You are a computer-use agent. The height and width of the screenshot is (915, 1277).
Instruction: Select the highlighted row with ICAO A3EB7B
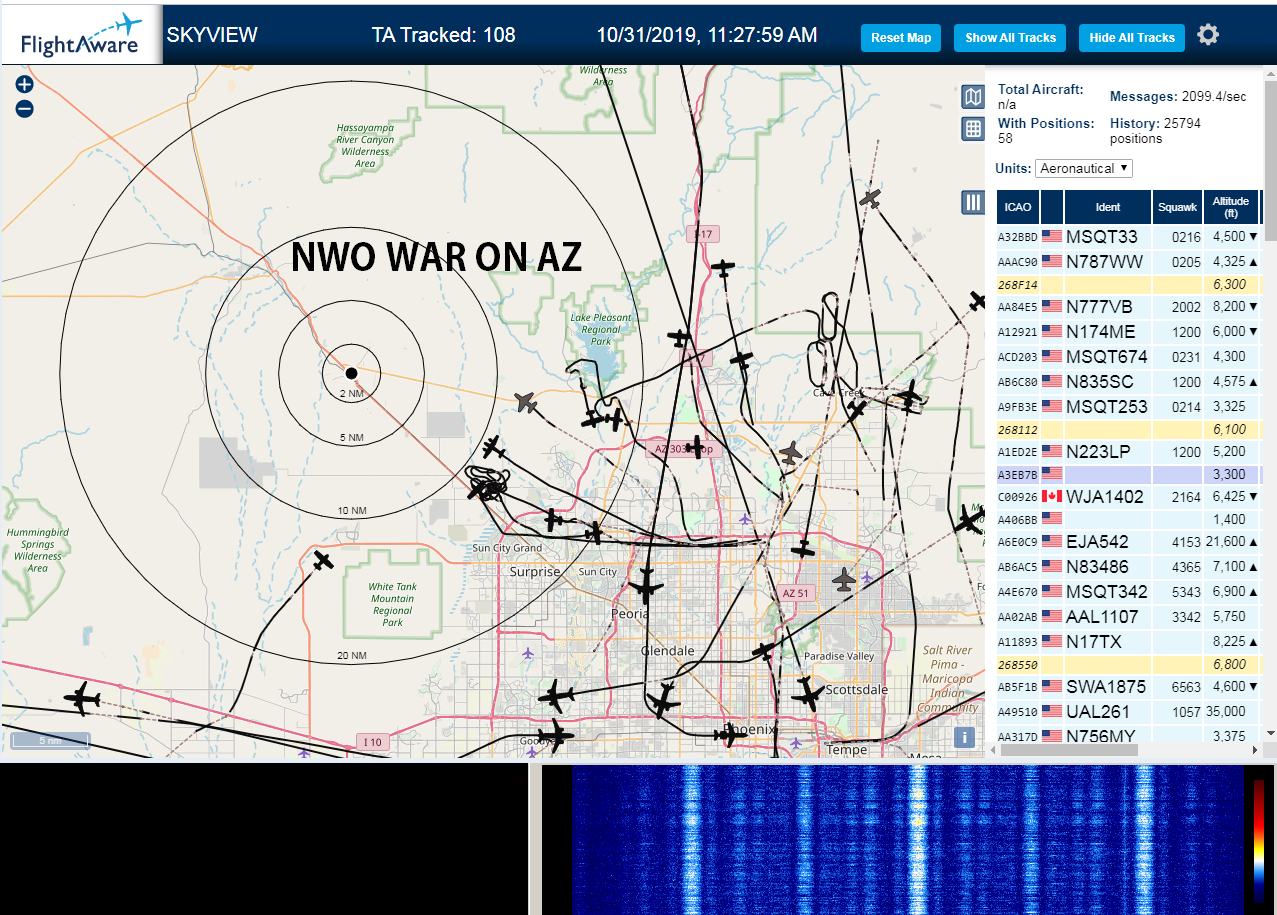point(1129,475)
